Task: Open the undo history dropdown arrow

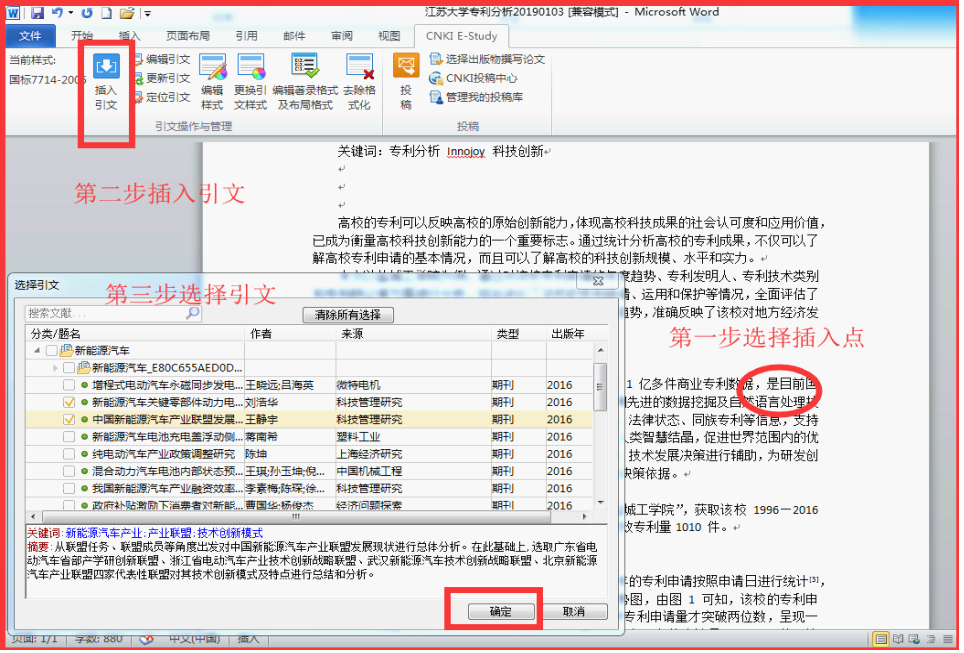Action: [71, 12]
